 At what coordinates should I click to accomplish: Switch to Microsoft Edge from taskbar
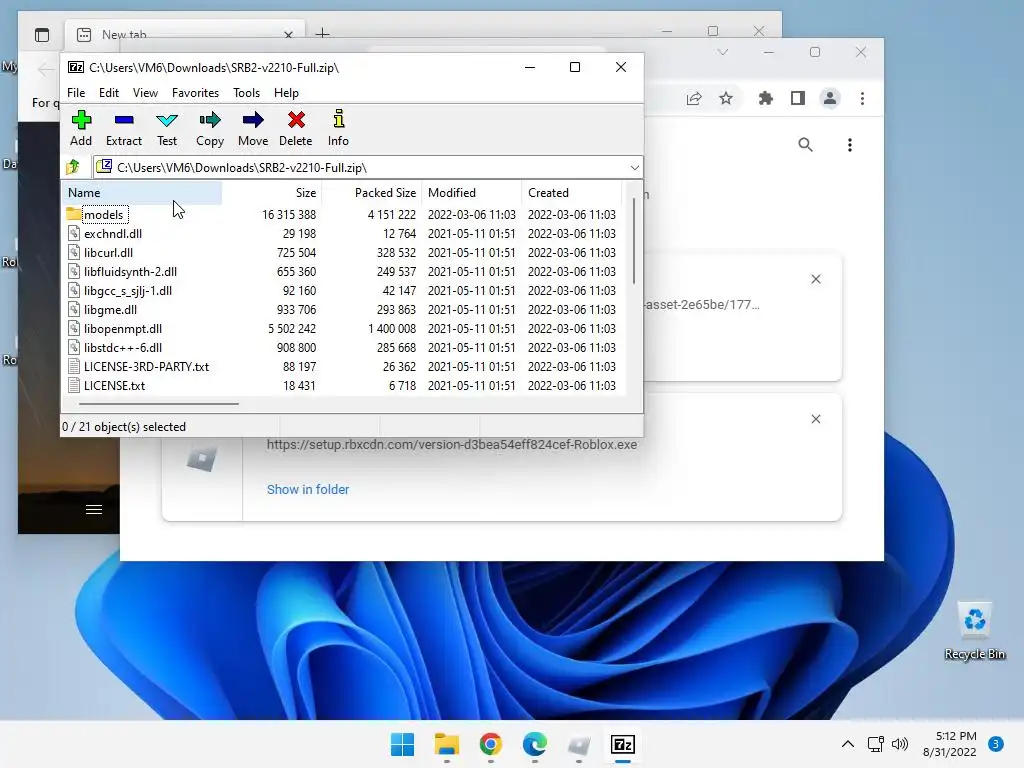(535, 744)
